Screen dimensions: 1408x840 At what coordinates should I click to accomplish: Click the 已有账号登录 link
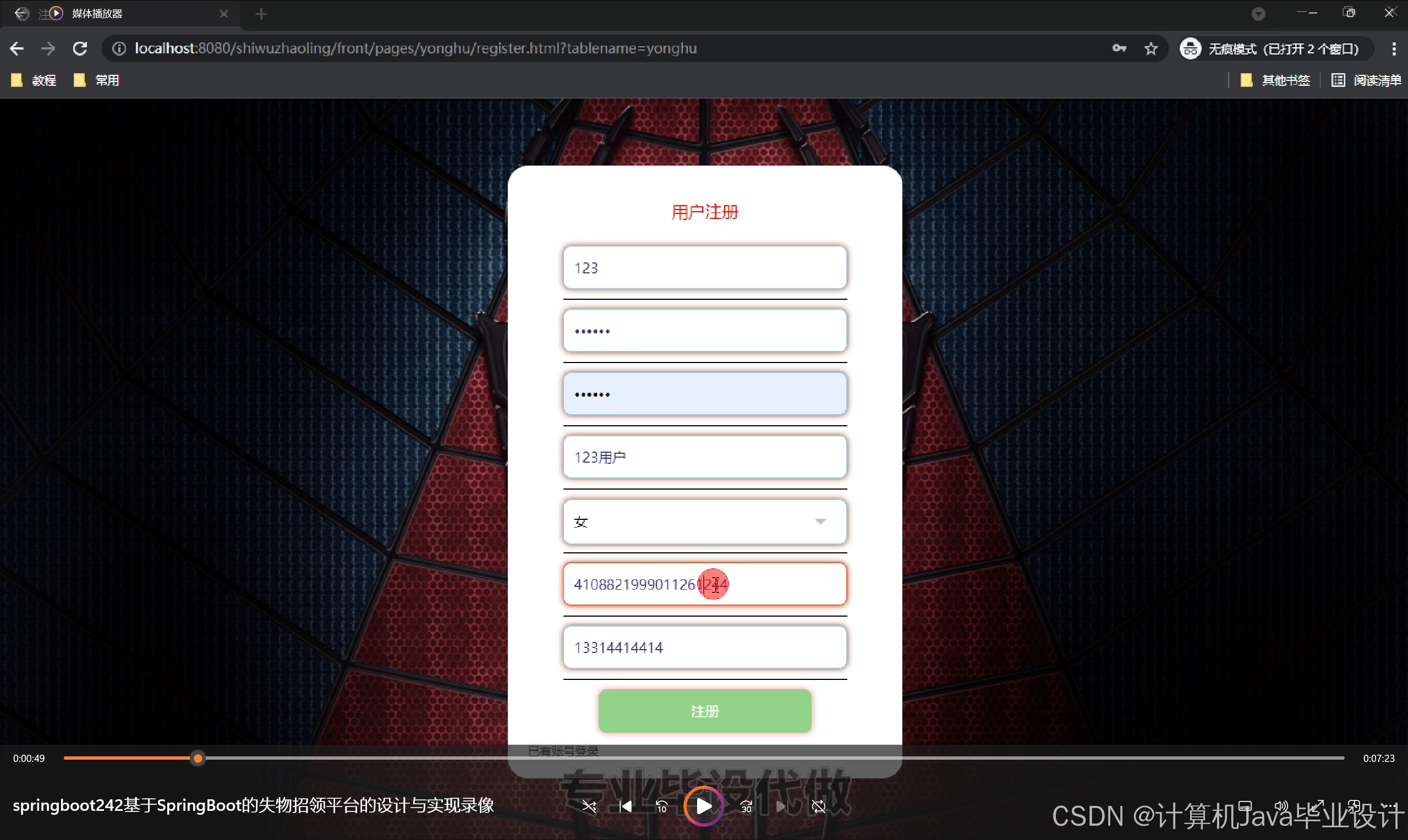point(563,751)
